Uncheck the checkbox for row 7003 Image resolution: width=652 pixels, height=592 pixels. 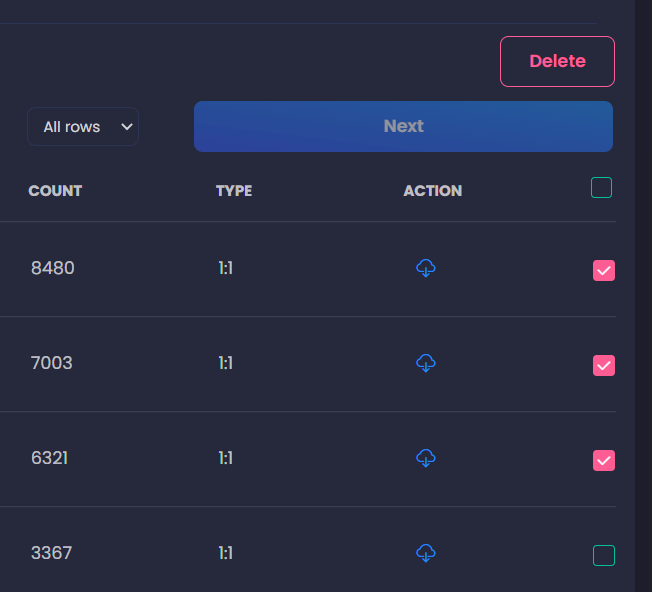click(604, 365)
